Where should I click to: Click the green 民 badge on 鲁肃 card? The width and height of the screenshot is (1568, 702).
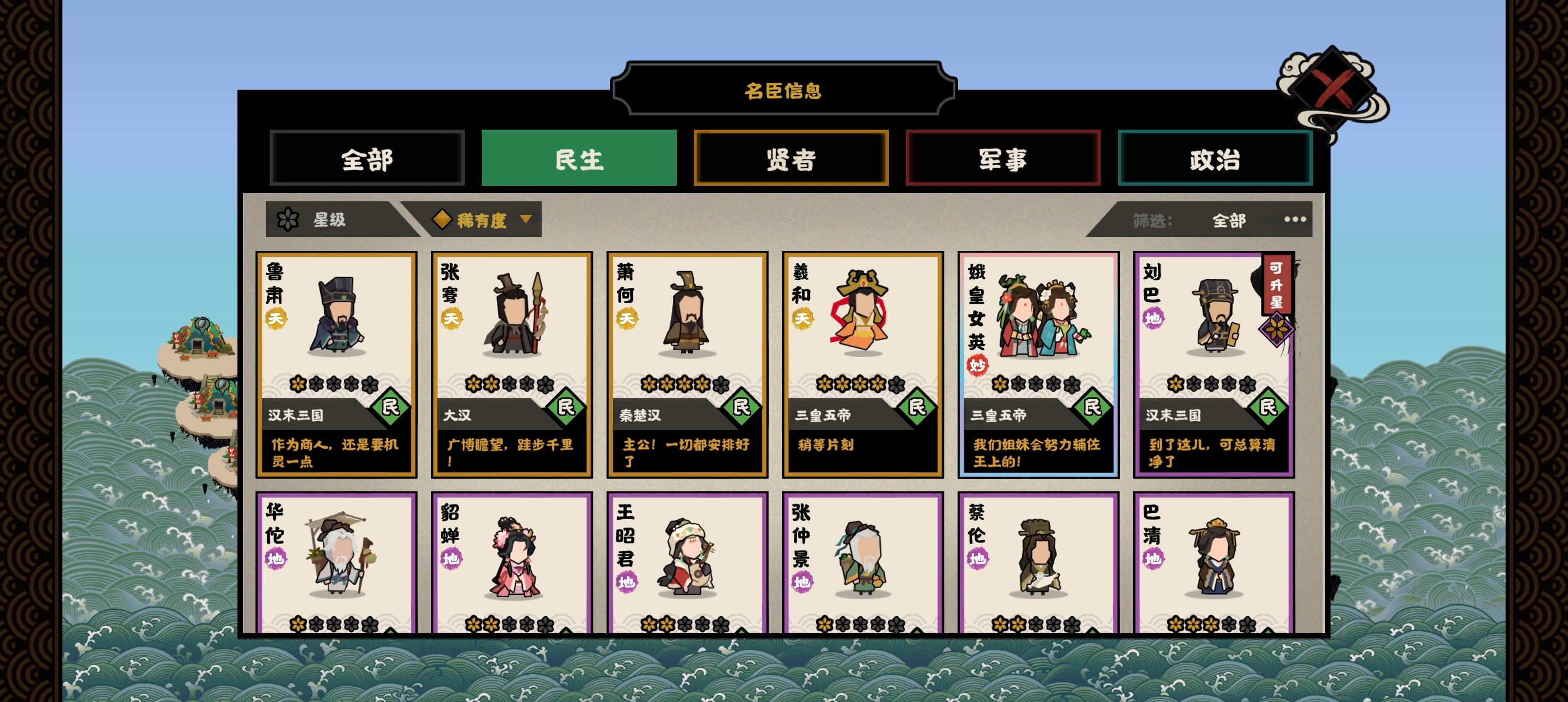click(x=390, y=407)
